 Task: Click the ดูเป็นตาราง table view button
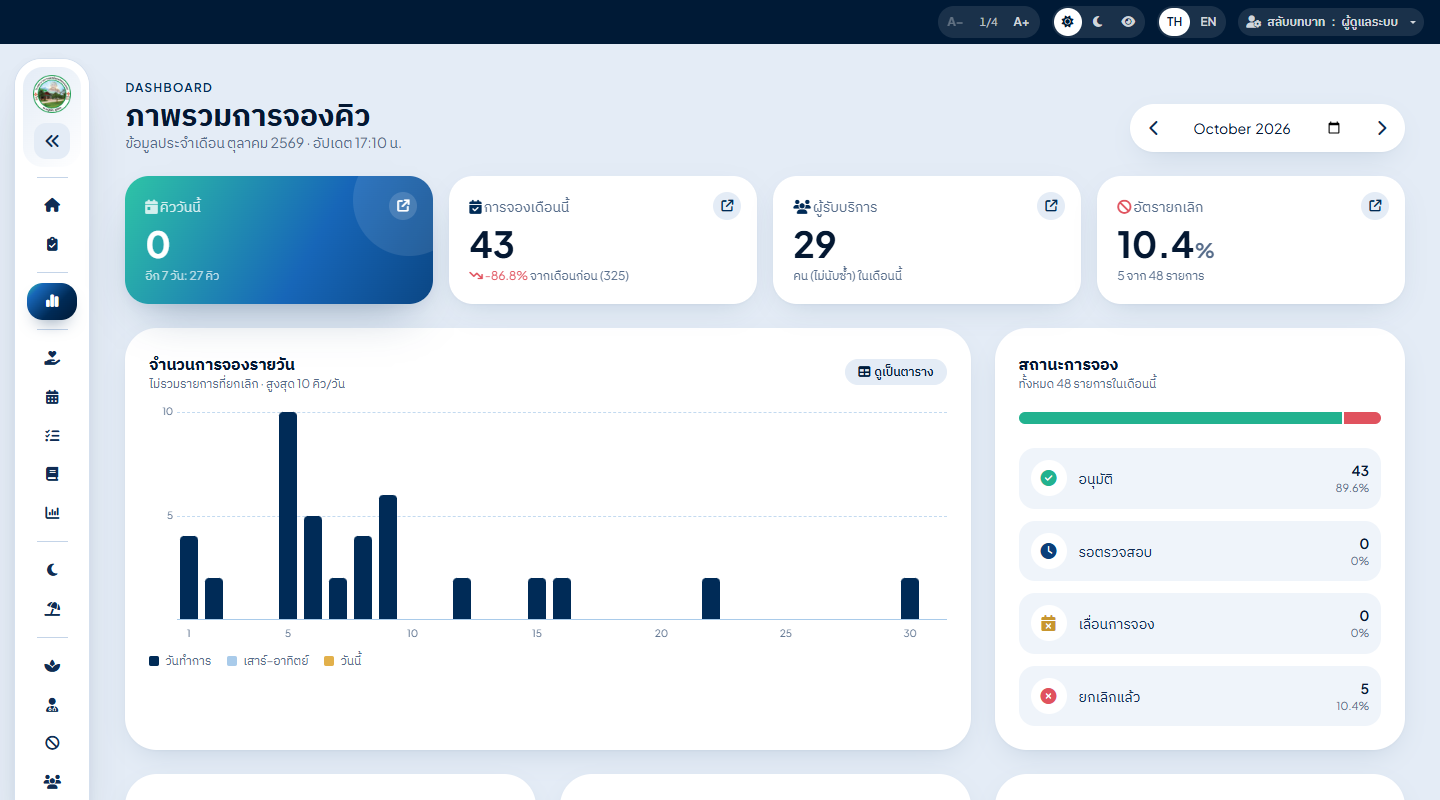tap(896, 372)
